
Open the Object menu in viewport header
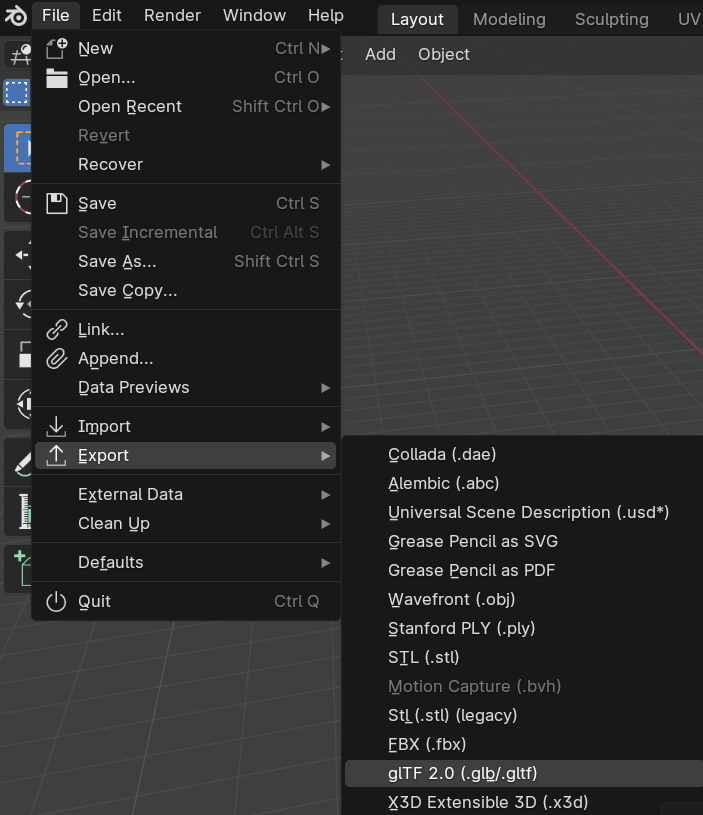(444, 54)
